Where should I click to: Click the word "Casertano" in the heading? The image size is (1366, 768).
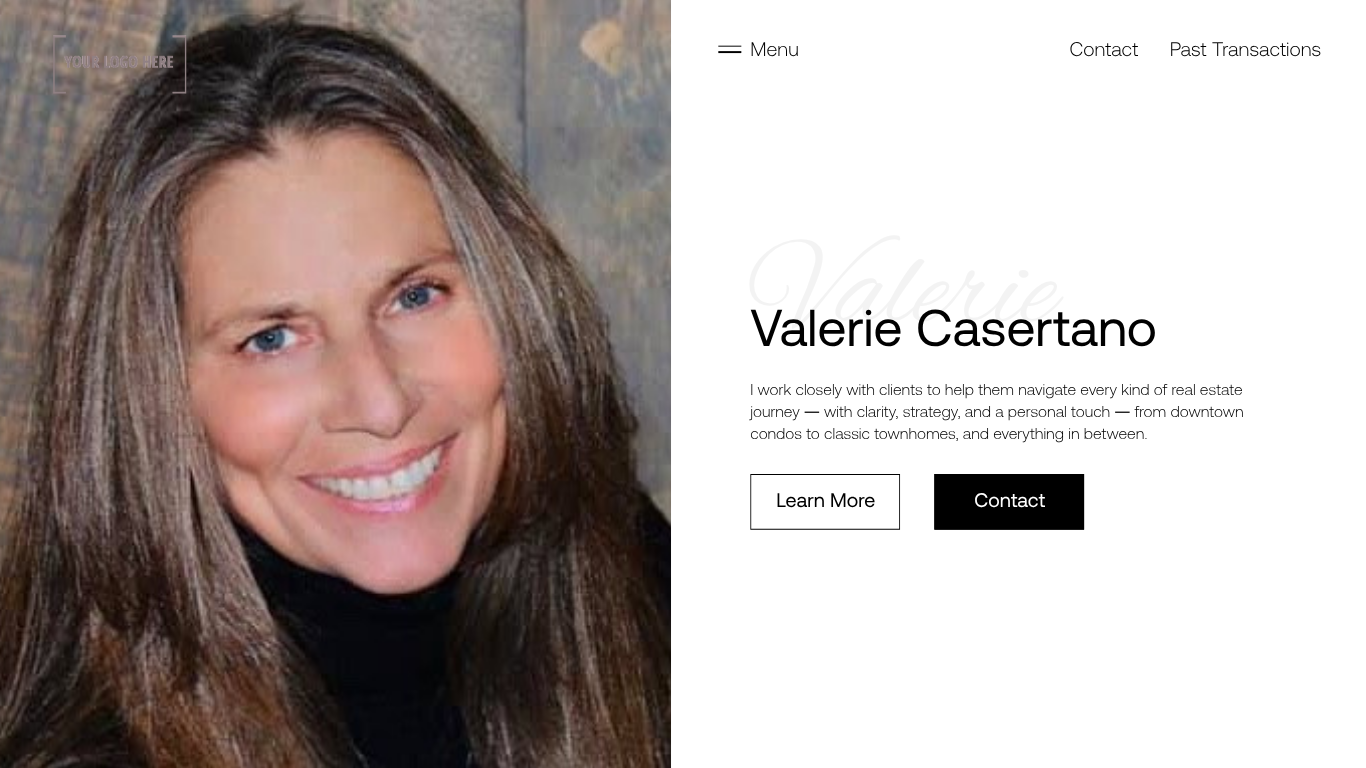1036,328
